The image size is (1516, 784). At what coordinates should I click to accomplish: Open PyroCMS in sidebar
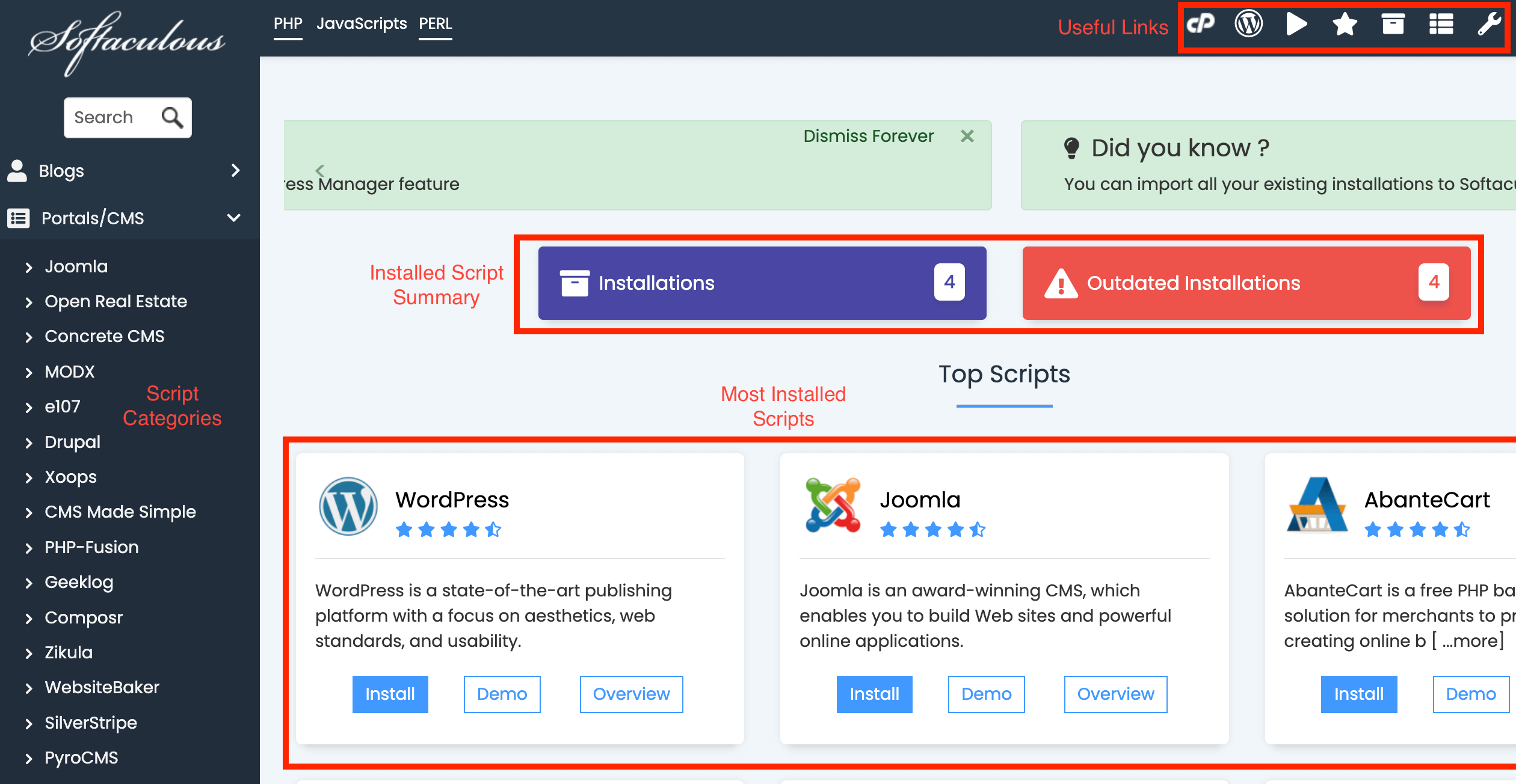tap(81, 758)
